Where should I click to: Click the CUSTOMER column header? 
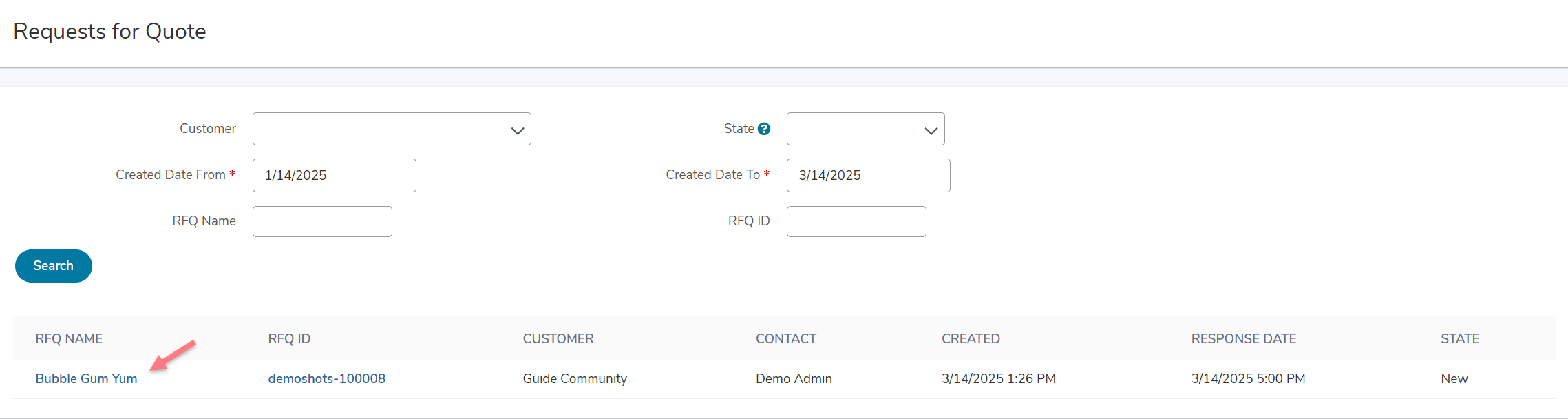click(558, 338)
